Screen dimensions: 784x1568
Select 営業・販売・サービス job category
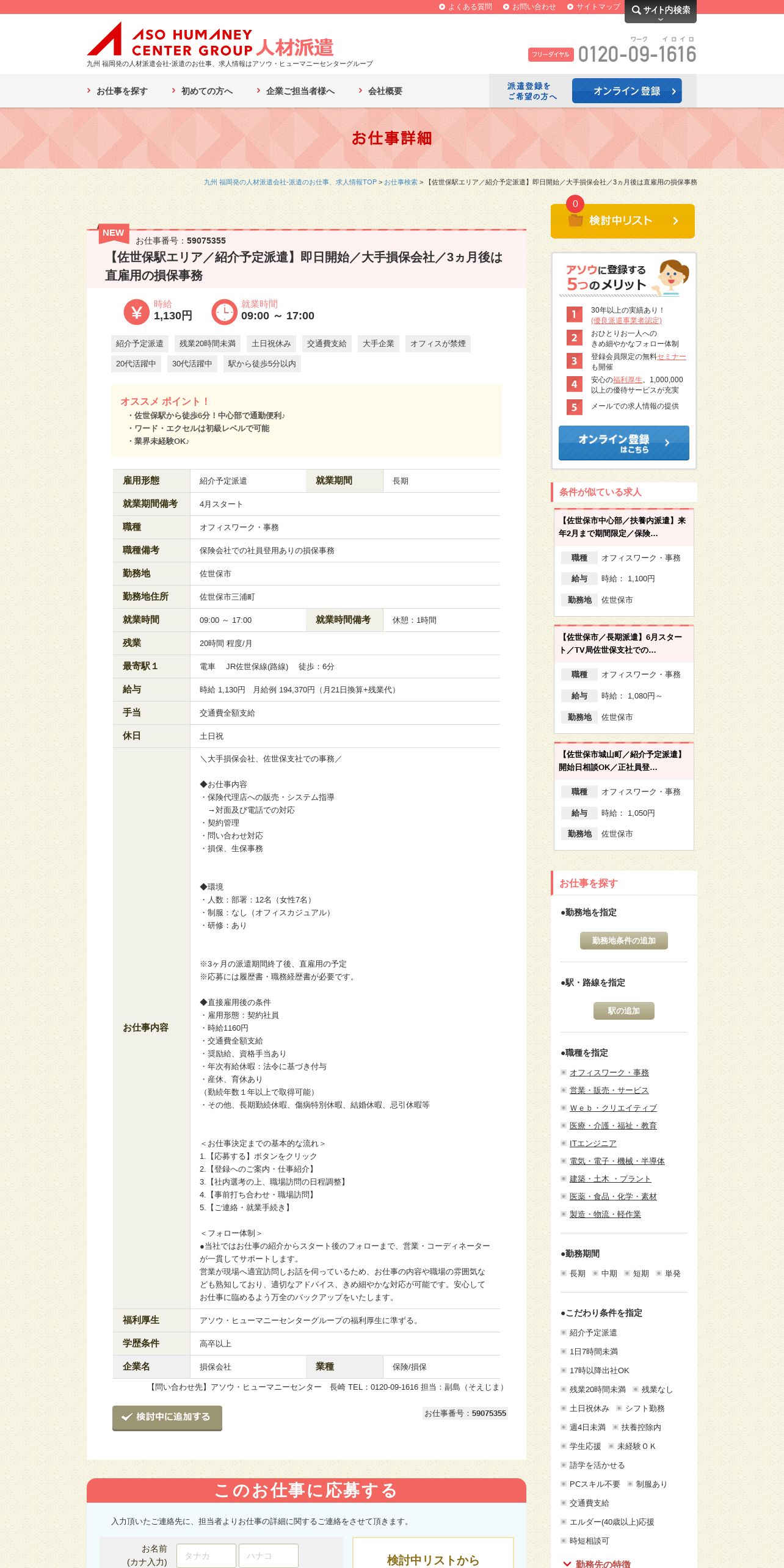pyautogui.click(x=609, y=1090)
